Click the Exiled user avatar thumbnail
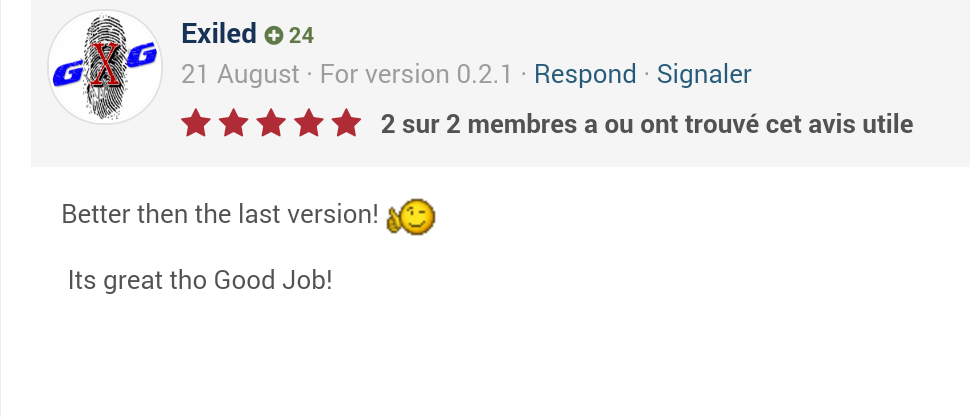 tap(105, 67)
